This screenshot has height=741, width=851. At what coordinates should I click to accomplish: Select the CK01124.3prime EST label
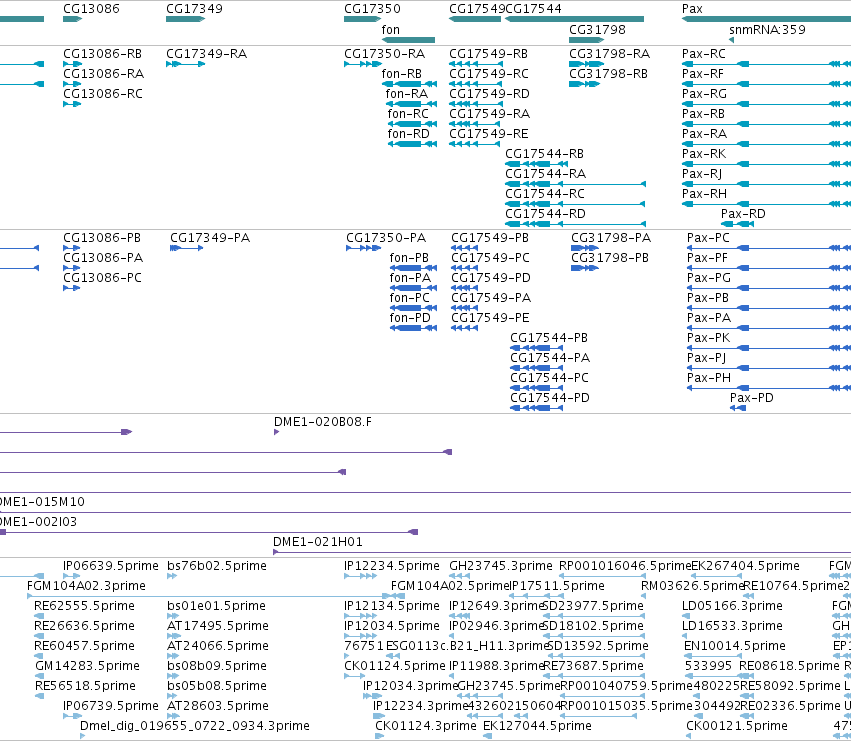tap(426, 726)
